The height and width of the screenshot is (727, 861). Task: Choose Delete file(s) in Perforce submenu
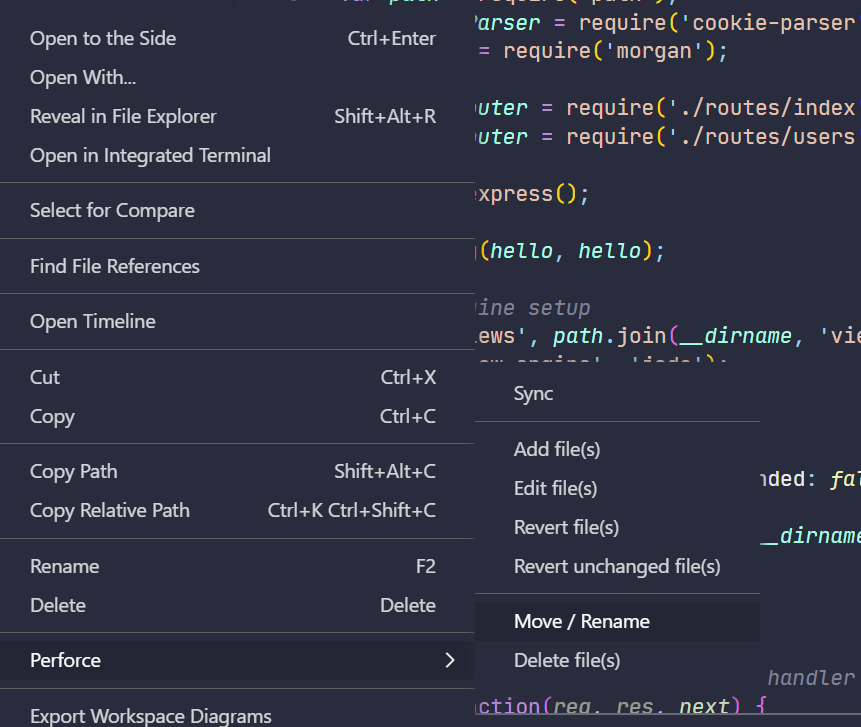pos(617,660)
